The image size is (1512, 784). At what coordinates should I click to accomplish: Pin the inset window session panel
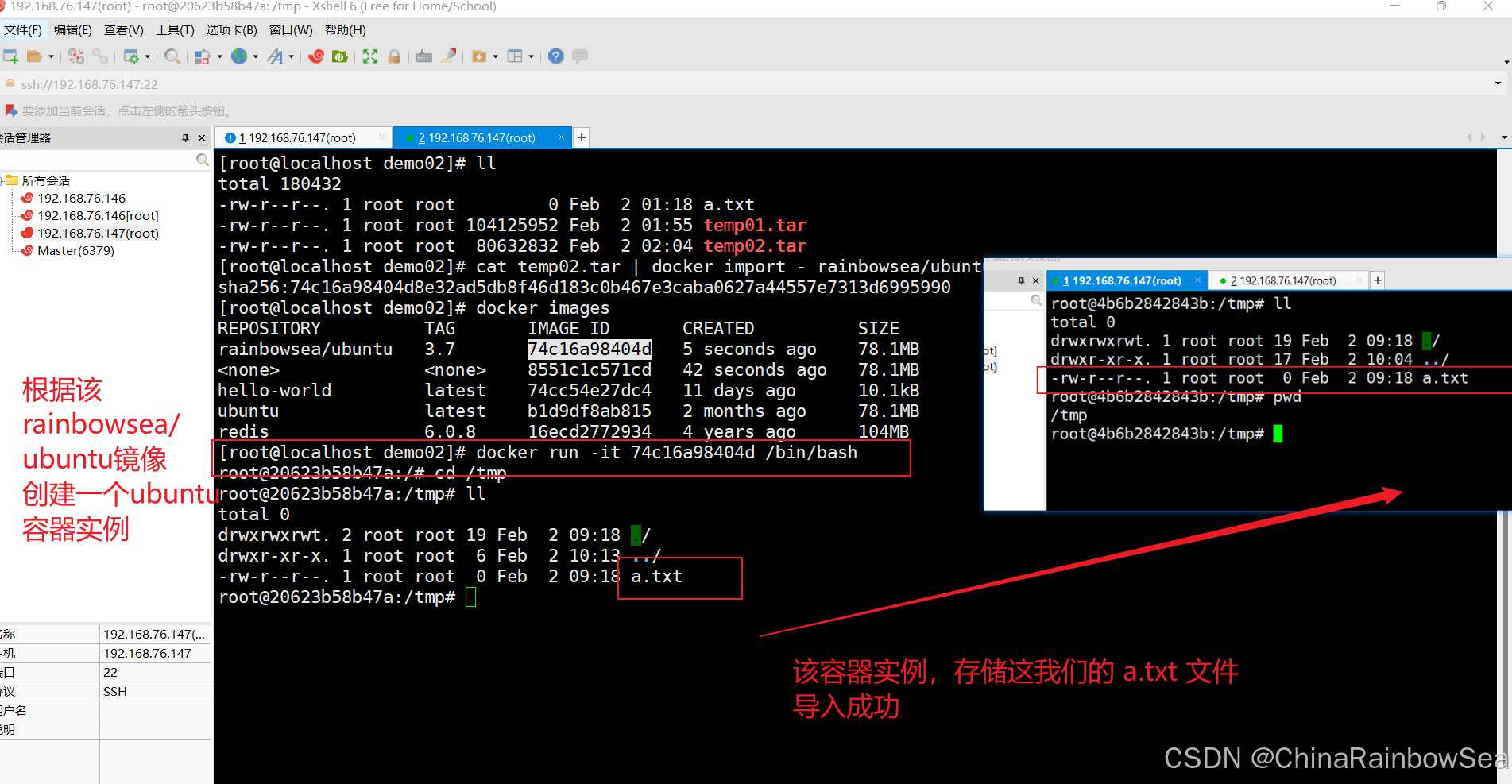pyautogui.click(x=1021, y=281)
